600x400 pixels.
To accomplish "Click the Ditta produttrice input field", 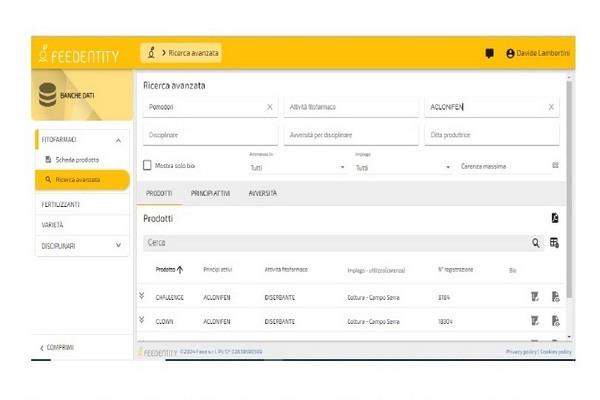I will point(490,135).
